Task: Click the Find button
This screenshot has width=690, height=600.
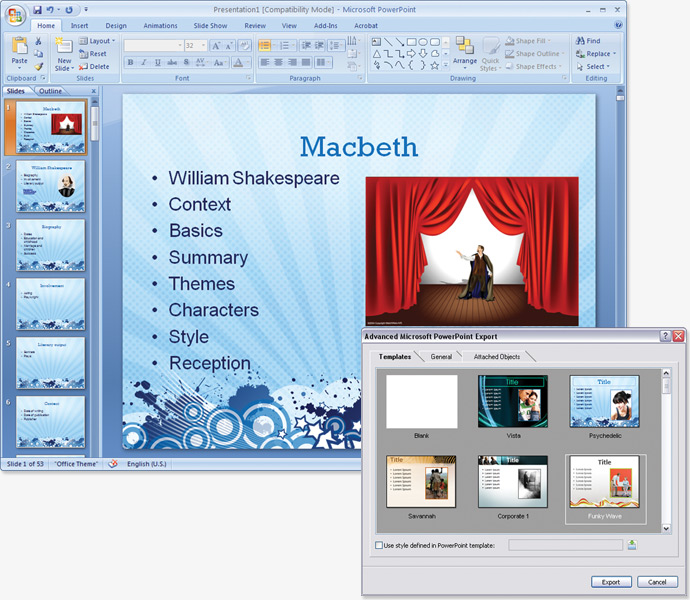Action: coord(588,40)
